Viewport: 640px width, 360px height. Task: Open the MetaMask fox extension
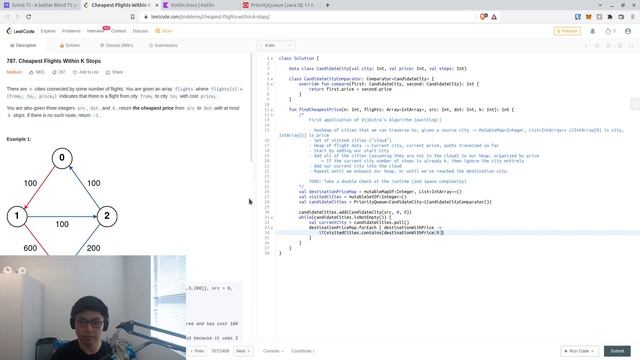(589, 17)
